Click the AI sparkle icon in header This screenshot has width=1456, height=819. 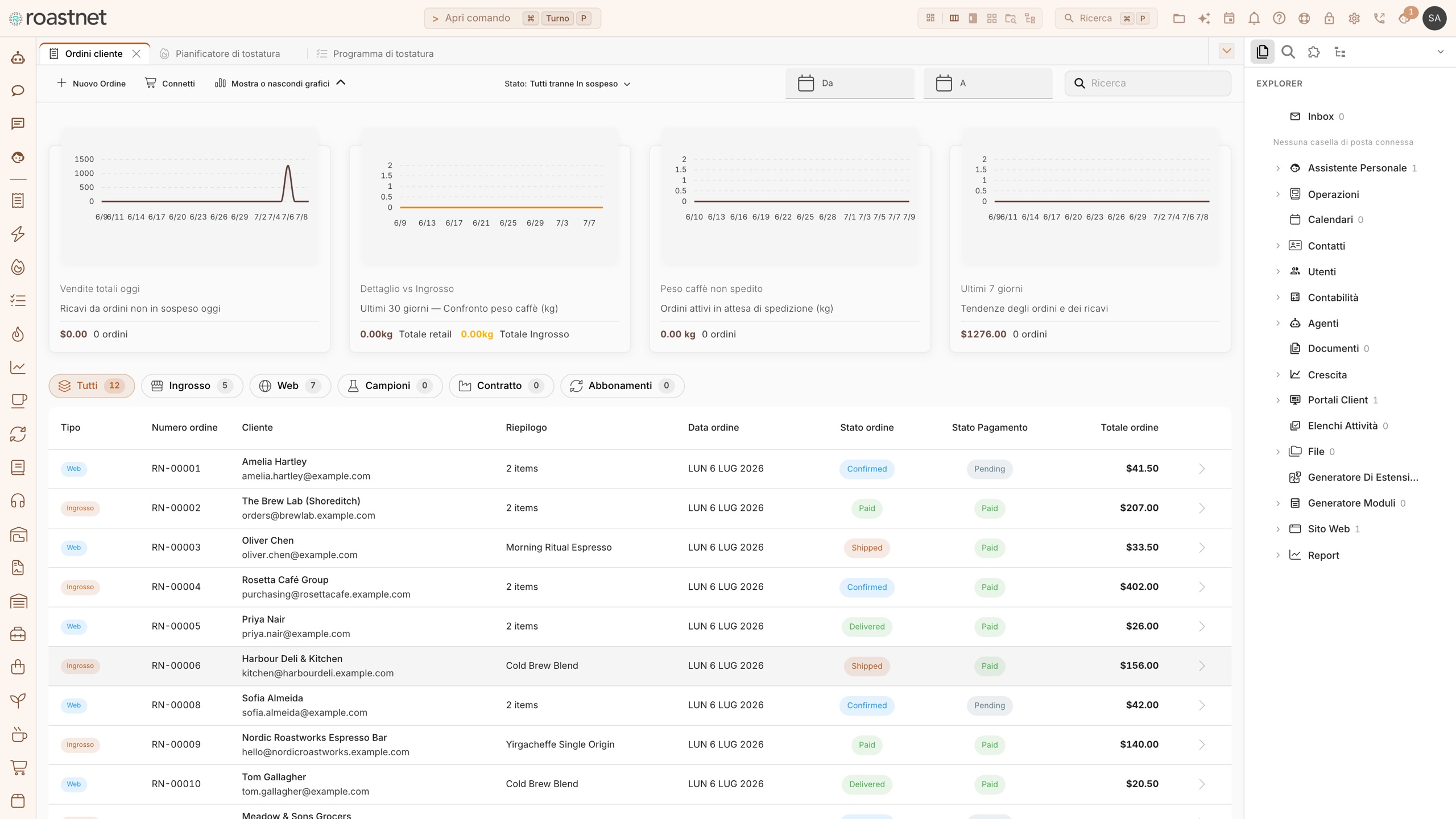(1203, 18)
